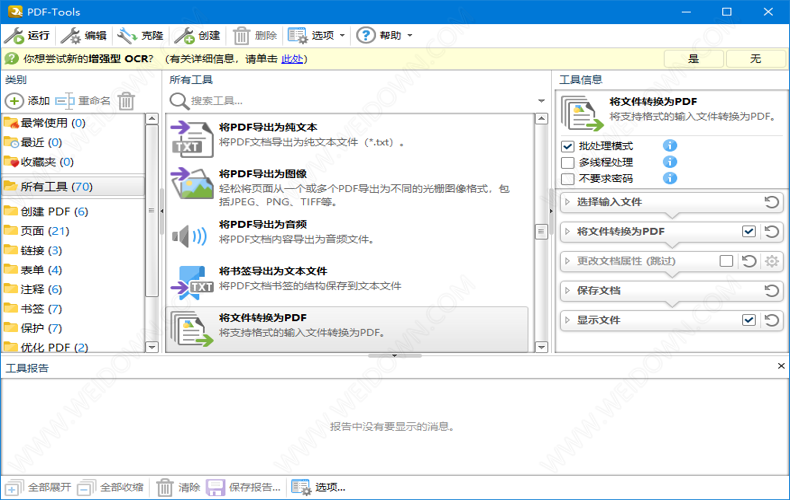
Task: Toggle the 将文件转换为PDF step checkbox
Action: [749, 231]
